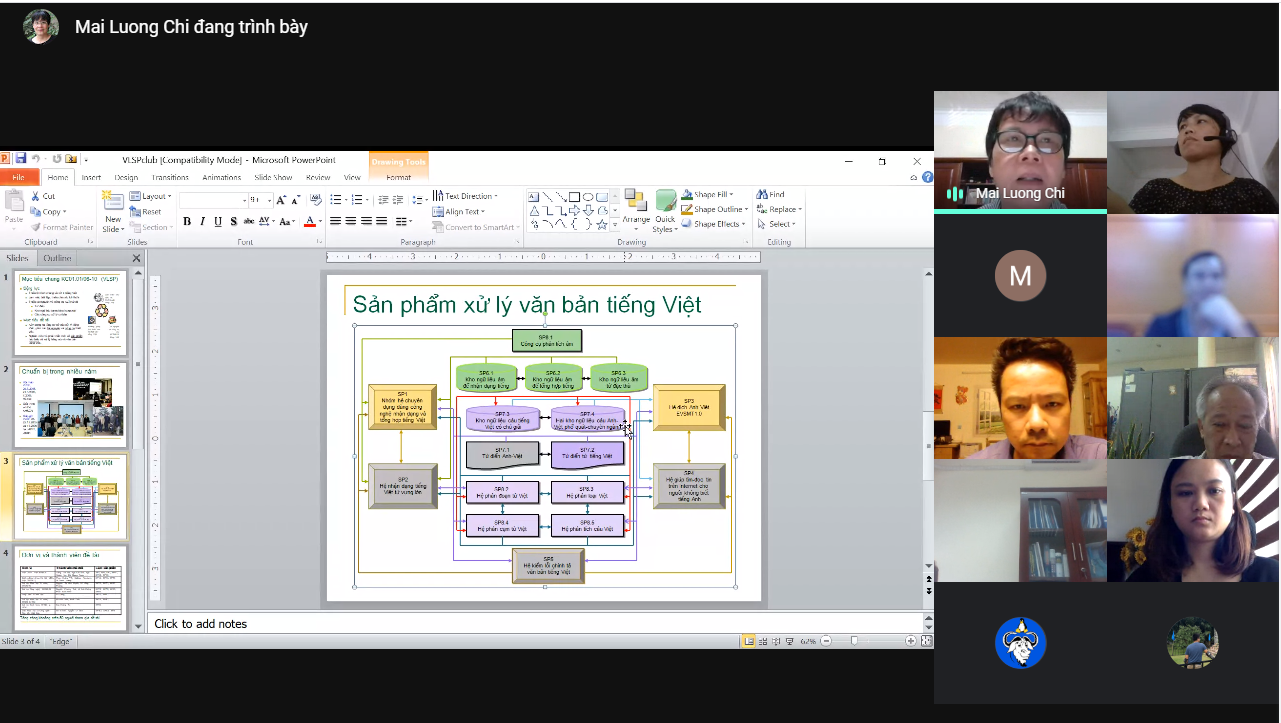Expand the Shape Outline dropdown

(x=716, y=210)
